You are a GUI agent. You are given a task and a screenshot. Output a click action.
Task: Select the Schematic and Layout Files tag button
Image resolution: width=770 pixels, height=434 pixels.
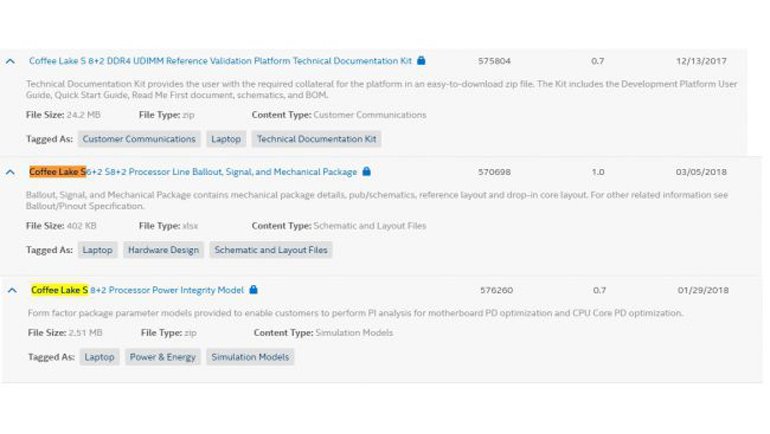(270, 250)
